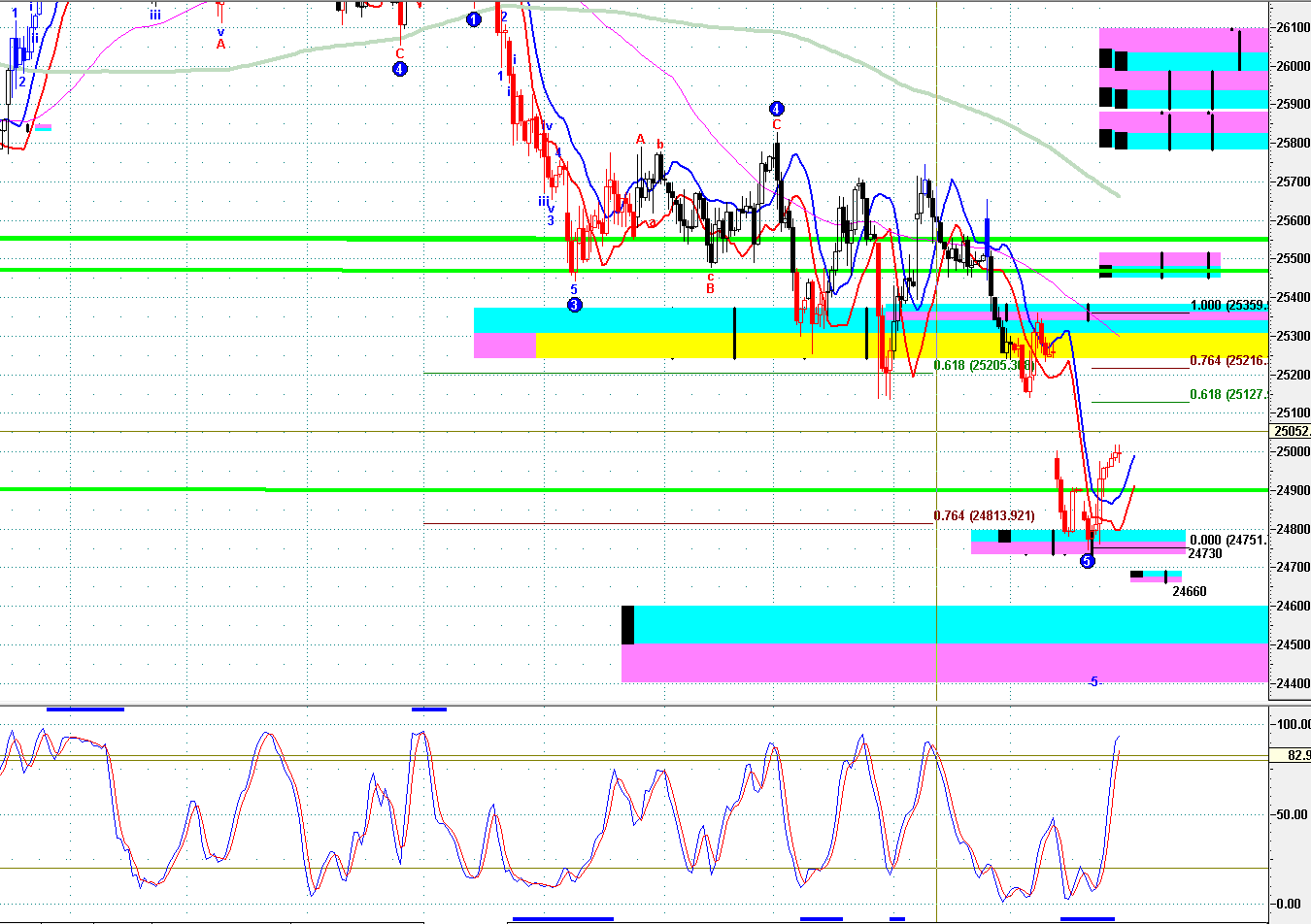
Task: Select the green 0.618 (25205) Fibonacci label
Action: click(x=981, y=365)
